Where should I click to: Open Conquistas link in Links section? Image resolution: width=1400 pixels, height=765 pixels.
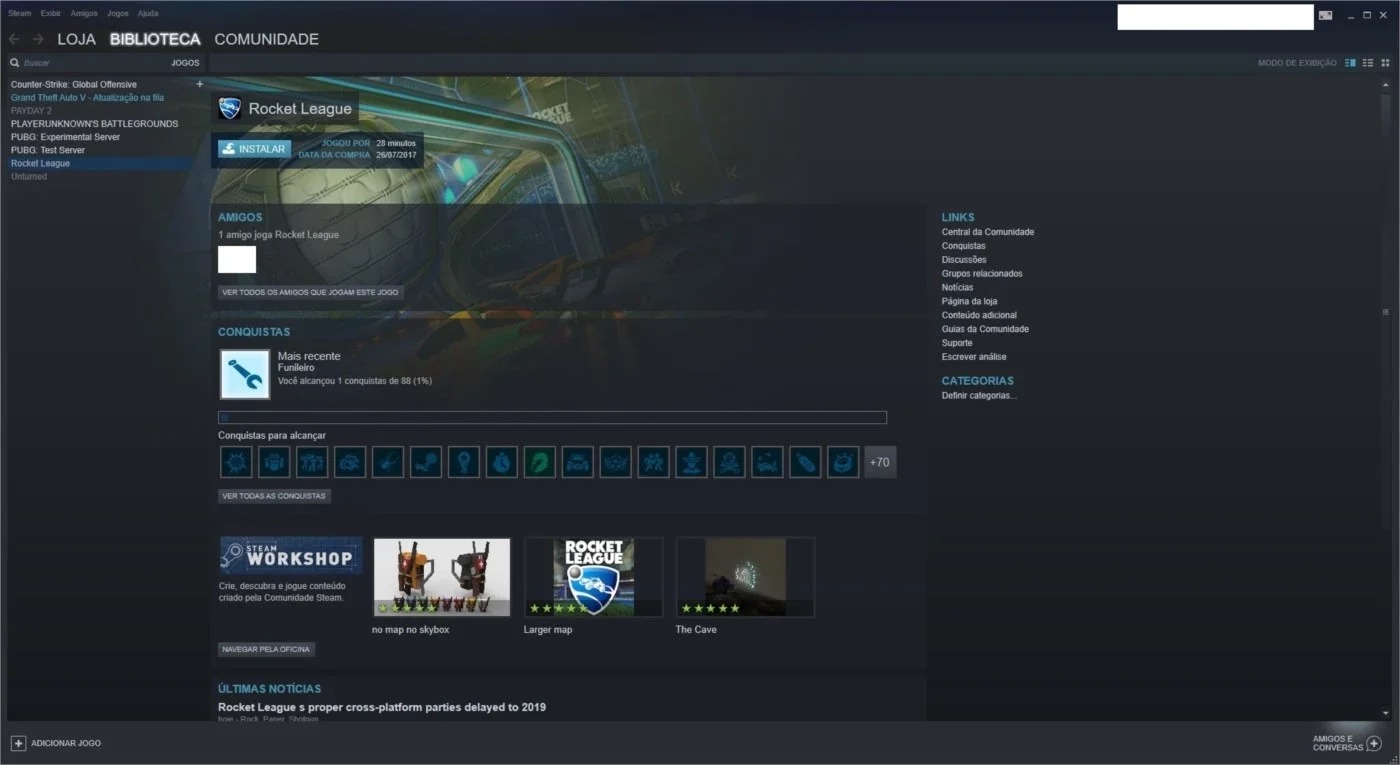pos(963,246)
